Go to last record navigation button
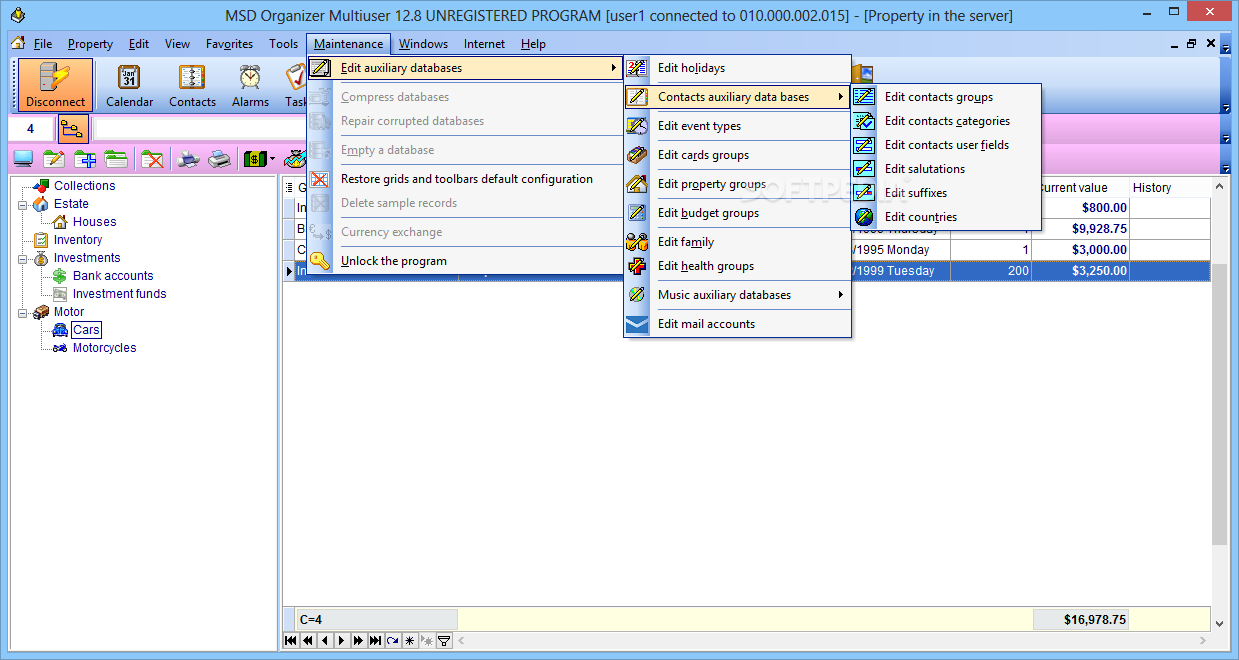 click(x=376, y=640)
